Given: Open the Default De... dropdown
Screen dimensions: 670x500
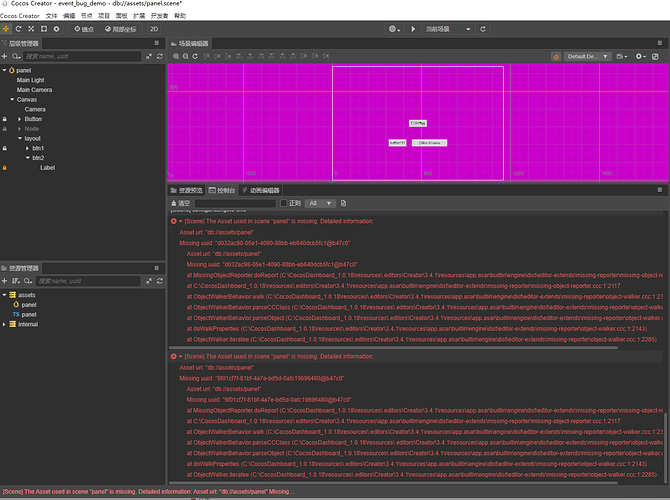Looking at the screenshot, I should [588, 56].
